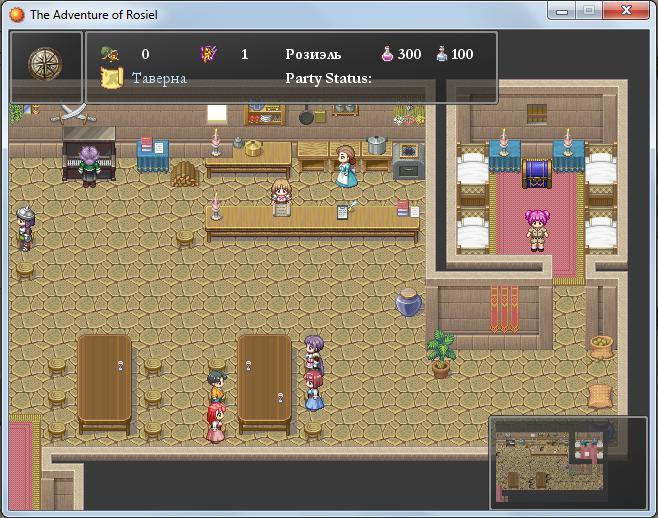
Task: Maximize the game window
Action: [589, 10]
